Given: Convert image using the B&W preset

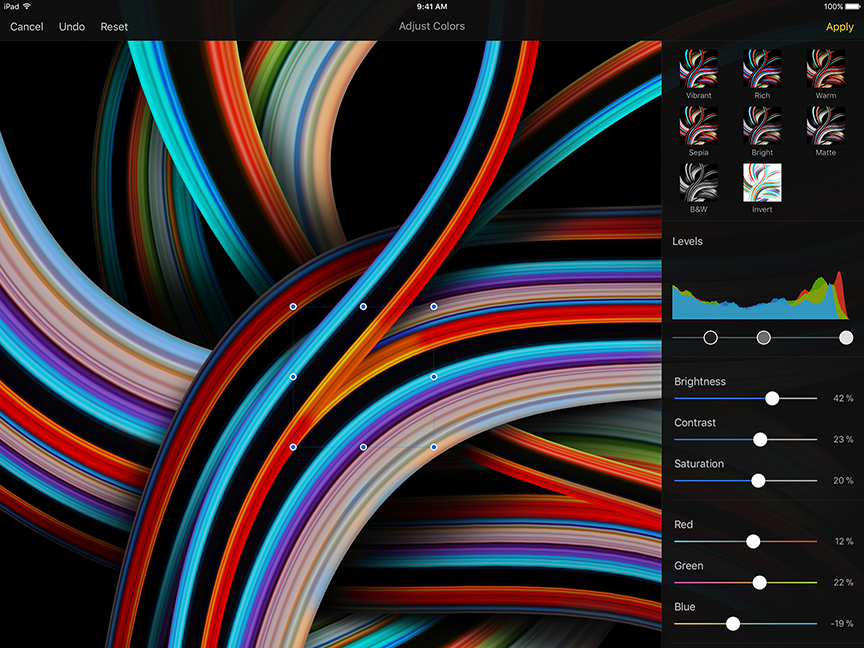Looking at the screenshot, I should (x=698, y=183).
